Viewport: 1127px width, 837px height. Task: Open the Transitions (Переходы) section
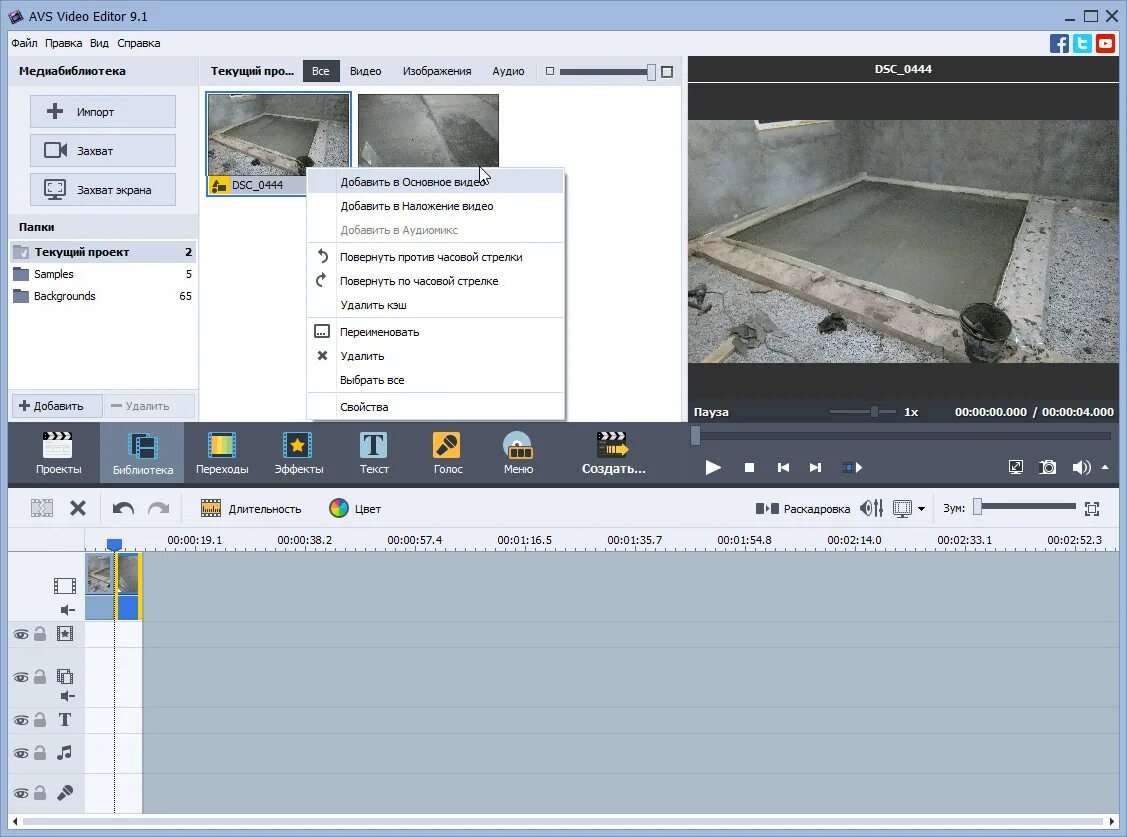click(x=222, y=453)
